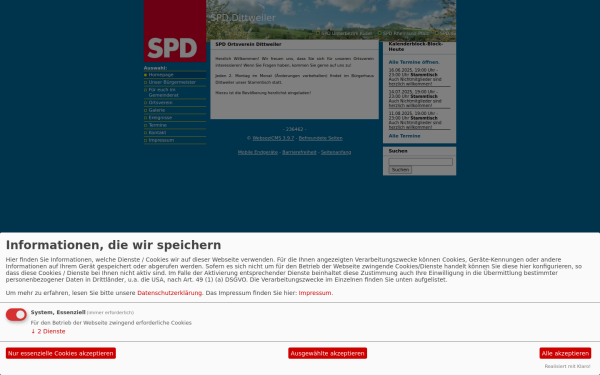Toggle the System, Essenziell cookie switch
This screenshot has width=600, height=375.
[x=16, y=315]
